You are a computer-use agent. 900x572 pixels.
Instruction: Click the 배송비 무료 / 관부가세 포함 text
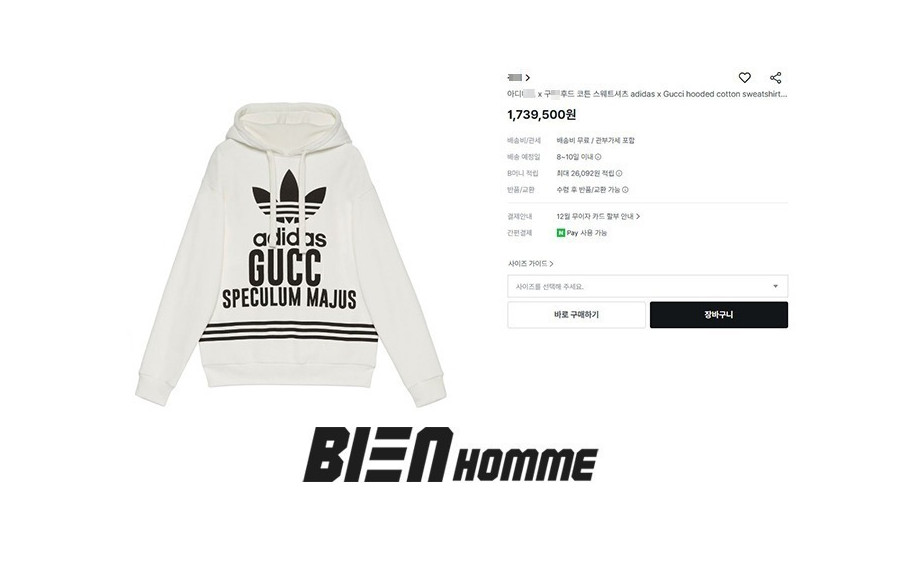pos(595,141)
